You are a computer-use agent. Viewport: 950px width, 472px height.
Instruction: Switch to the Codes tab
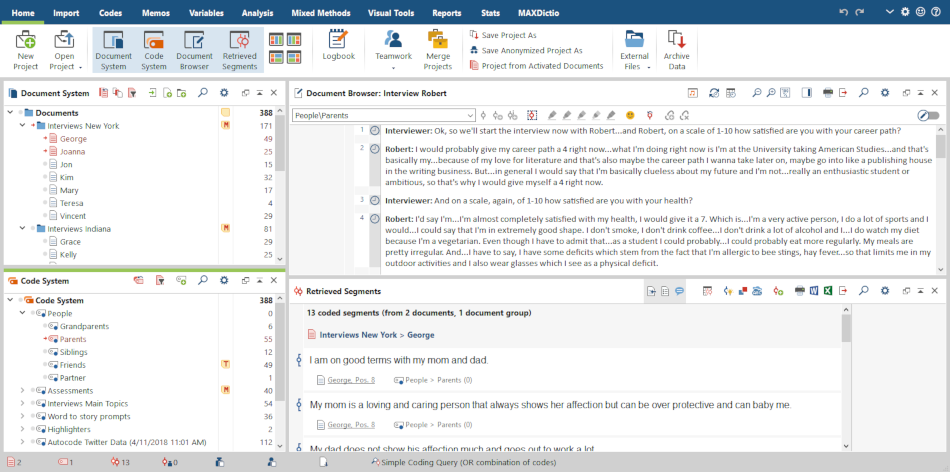pos(110,13)
